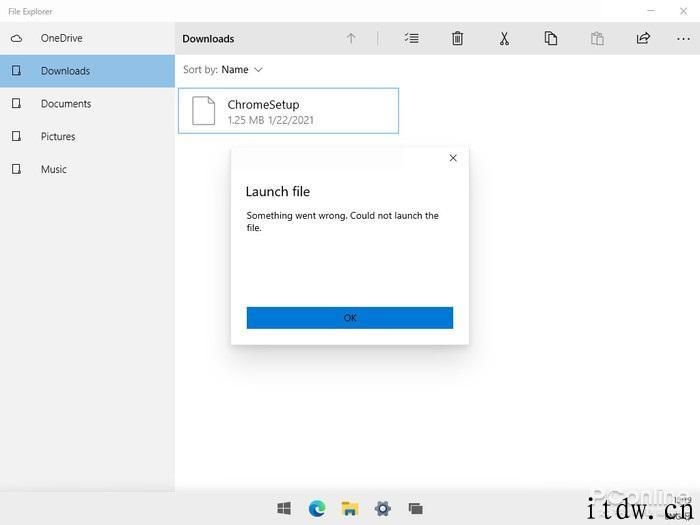Open the Windows Start button

coord(284,508)
